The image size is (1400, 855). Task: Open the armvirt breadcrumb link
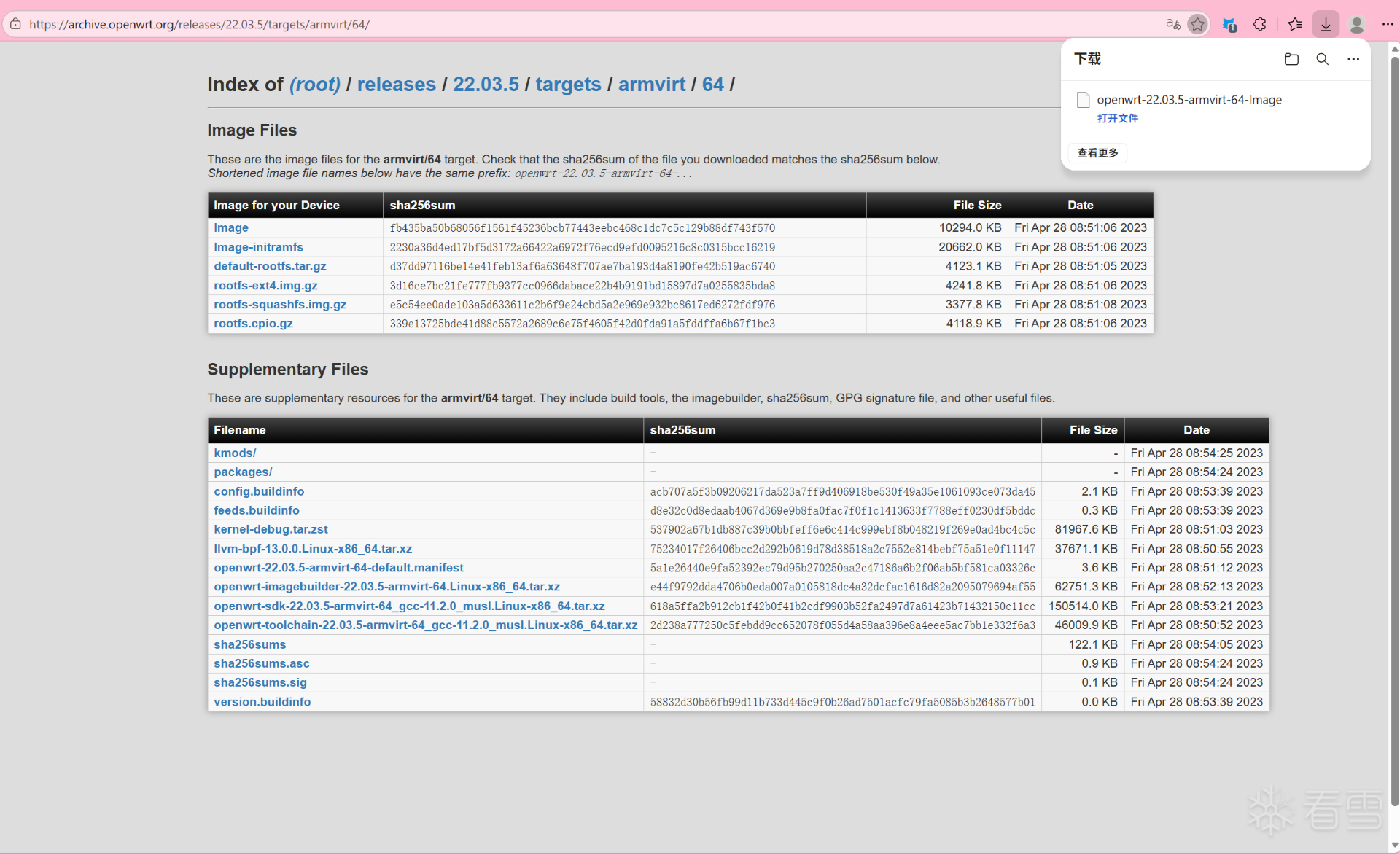coord(652,85)
